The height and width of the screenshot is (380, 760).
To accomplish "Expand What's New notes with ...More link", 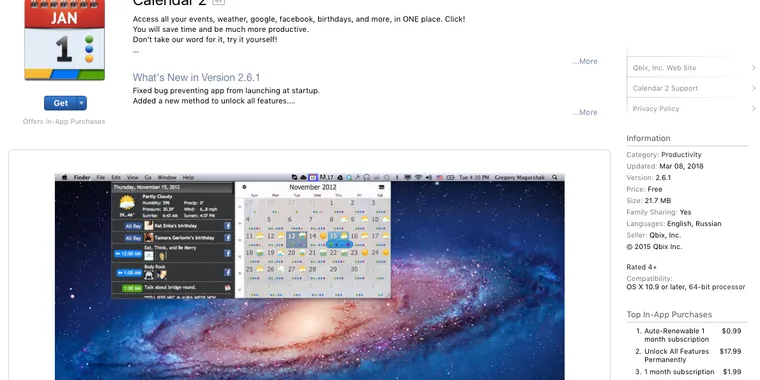I will coord(585,112).
